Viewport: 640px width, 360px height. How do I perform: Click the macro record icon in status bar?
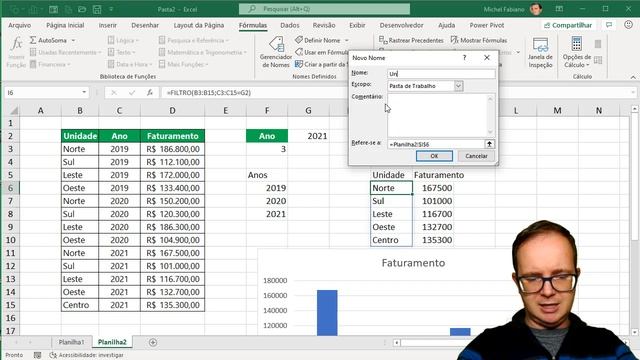(38, 355)
